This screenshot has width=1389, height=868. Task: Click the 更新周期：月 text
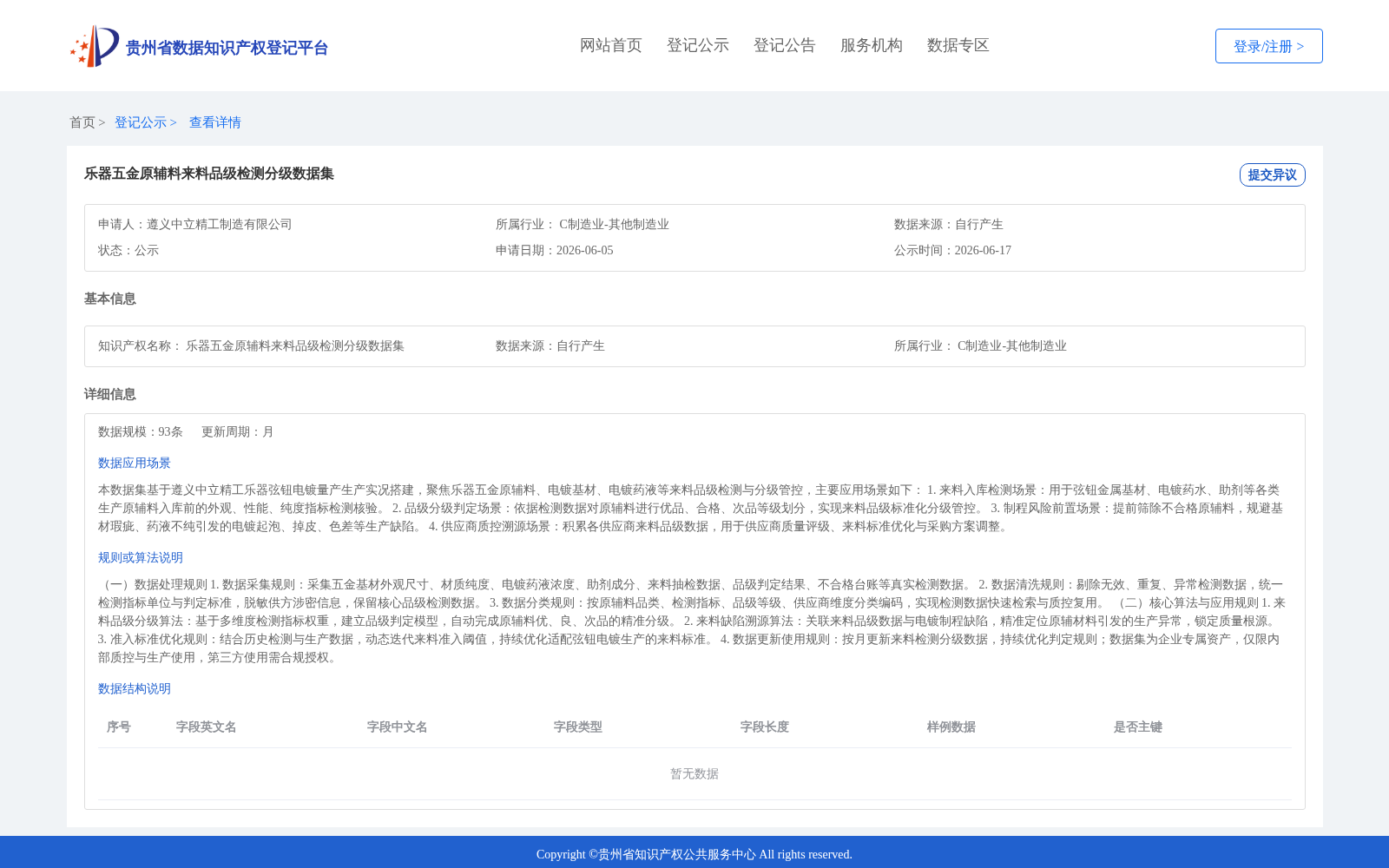point(238,431)
